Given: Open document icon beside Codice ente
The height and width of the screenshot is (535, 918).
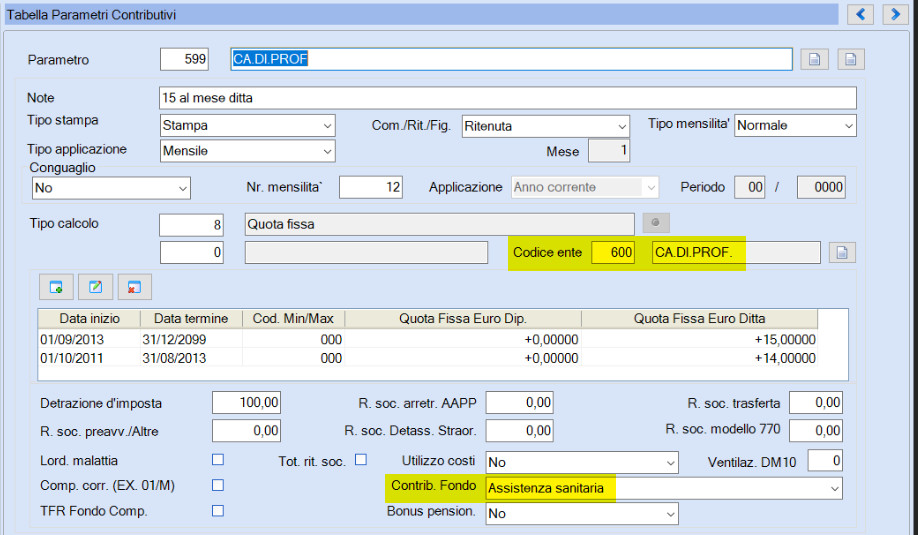Looking at the screenshot, I should (x=842, y=252).
